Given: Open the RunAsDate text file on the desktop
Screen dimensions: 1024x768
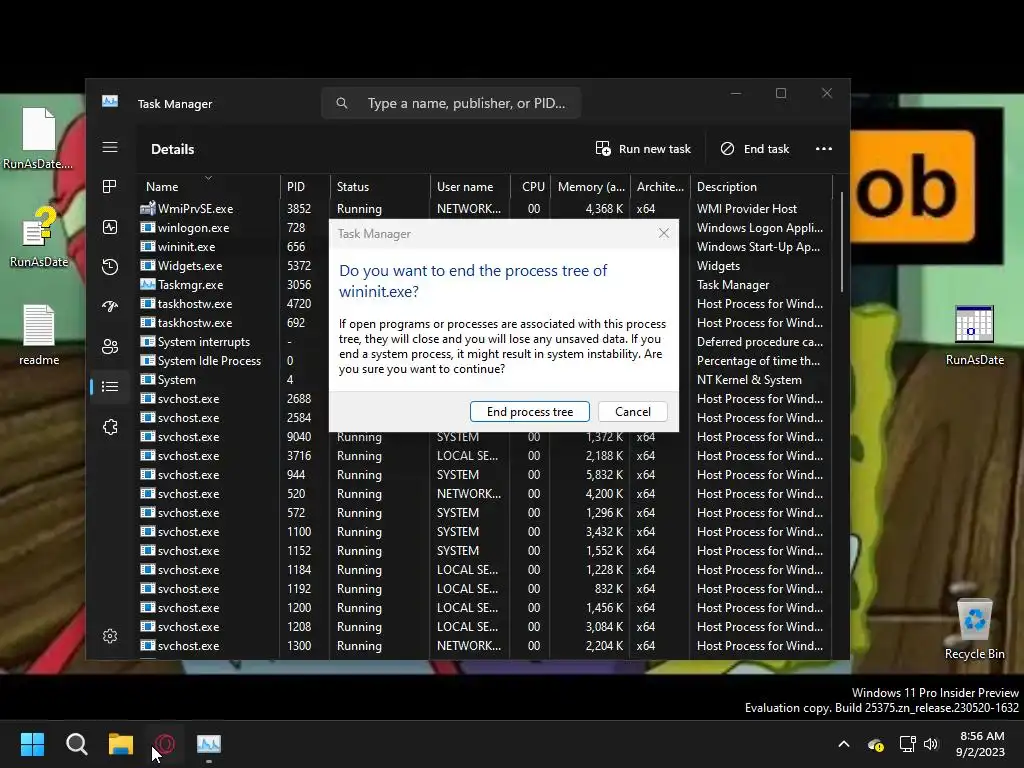Looking at the screenshot, I should coord(38,138).
